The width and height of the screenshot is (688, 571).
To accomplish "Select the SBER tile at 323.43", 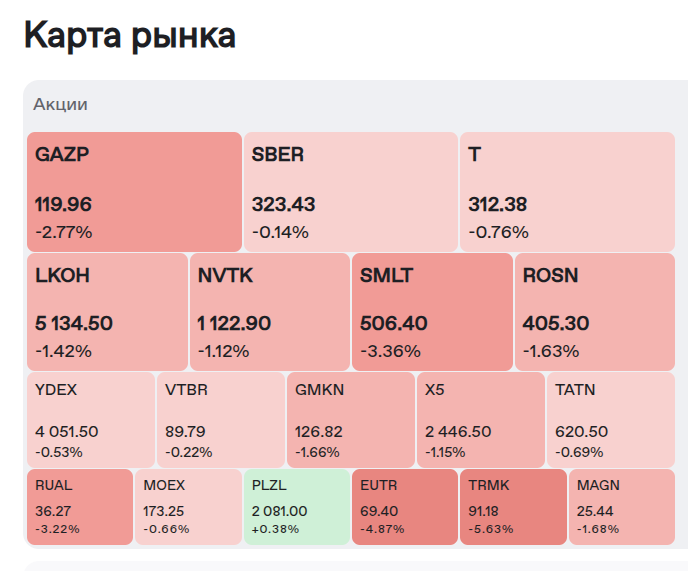I will (351, 192).
